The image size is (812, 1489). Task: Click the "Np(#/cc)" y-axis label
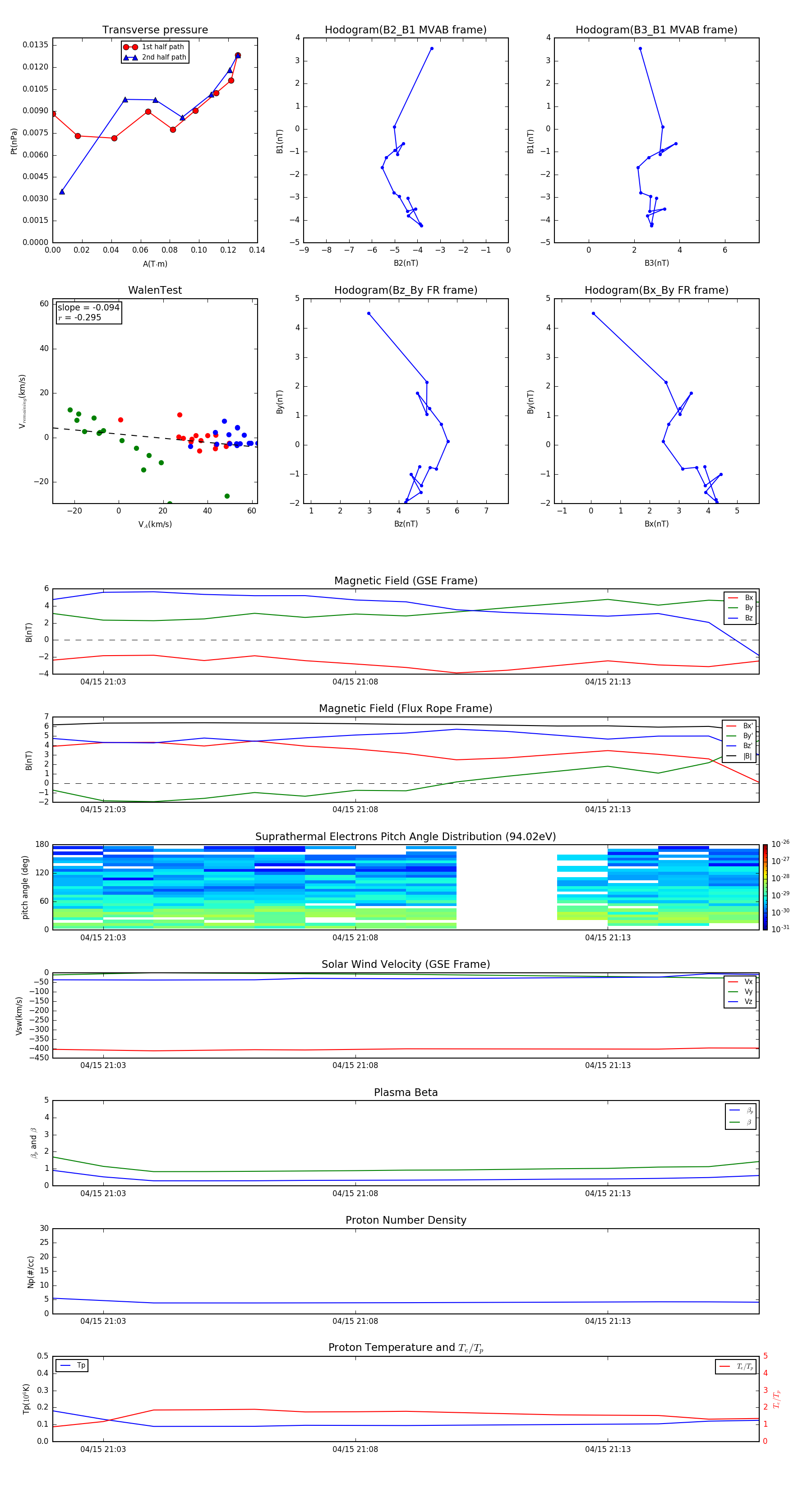(x=31, y=1271)
